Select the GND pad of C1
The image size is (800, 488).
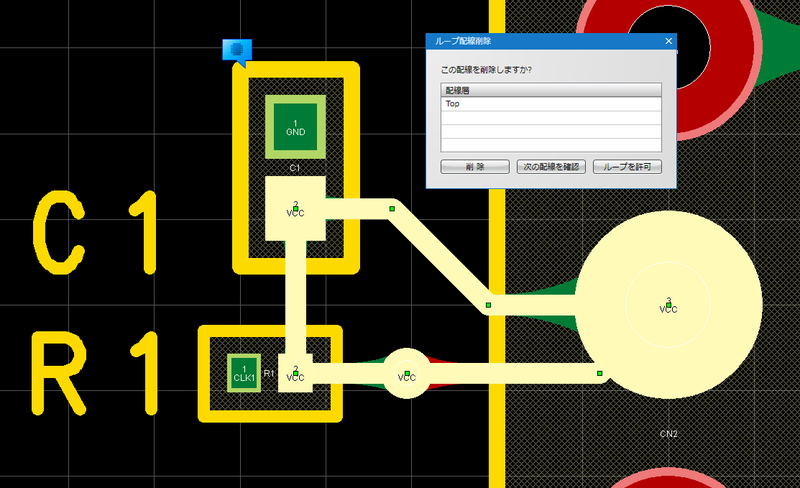click(295, 127)
